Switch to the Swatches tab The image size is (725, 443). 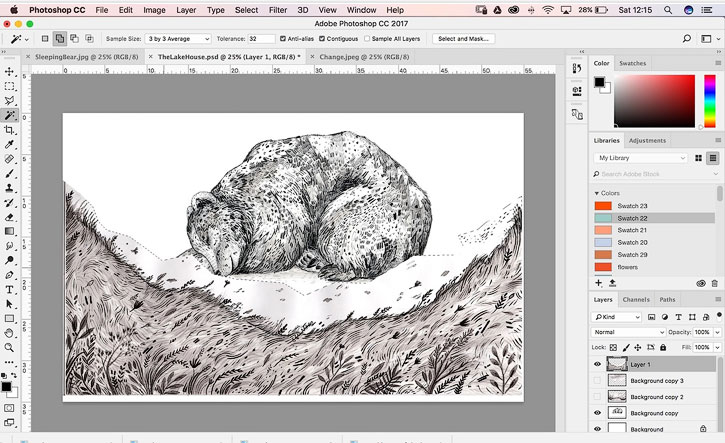633,63
